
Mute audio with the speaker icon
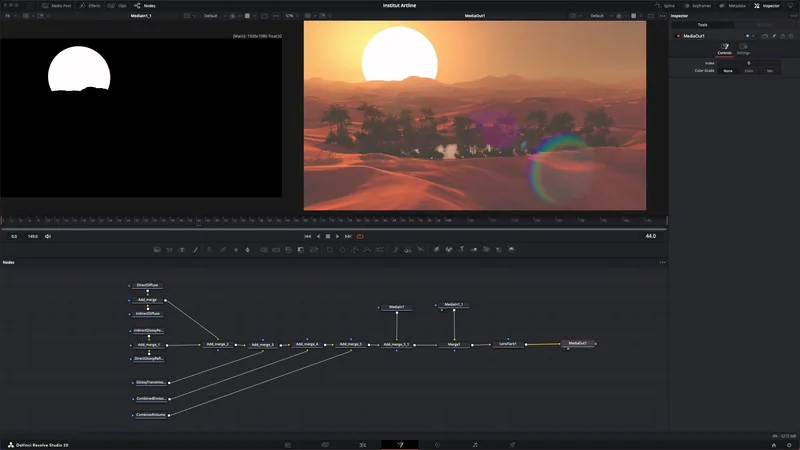[x=48, y=236]
